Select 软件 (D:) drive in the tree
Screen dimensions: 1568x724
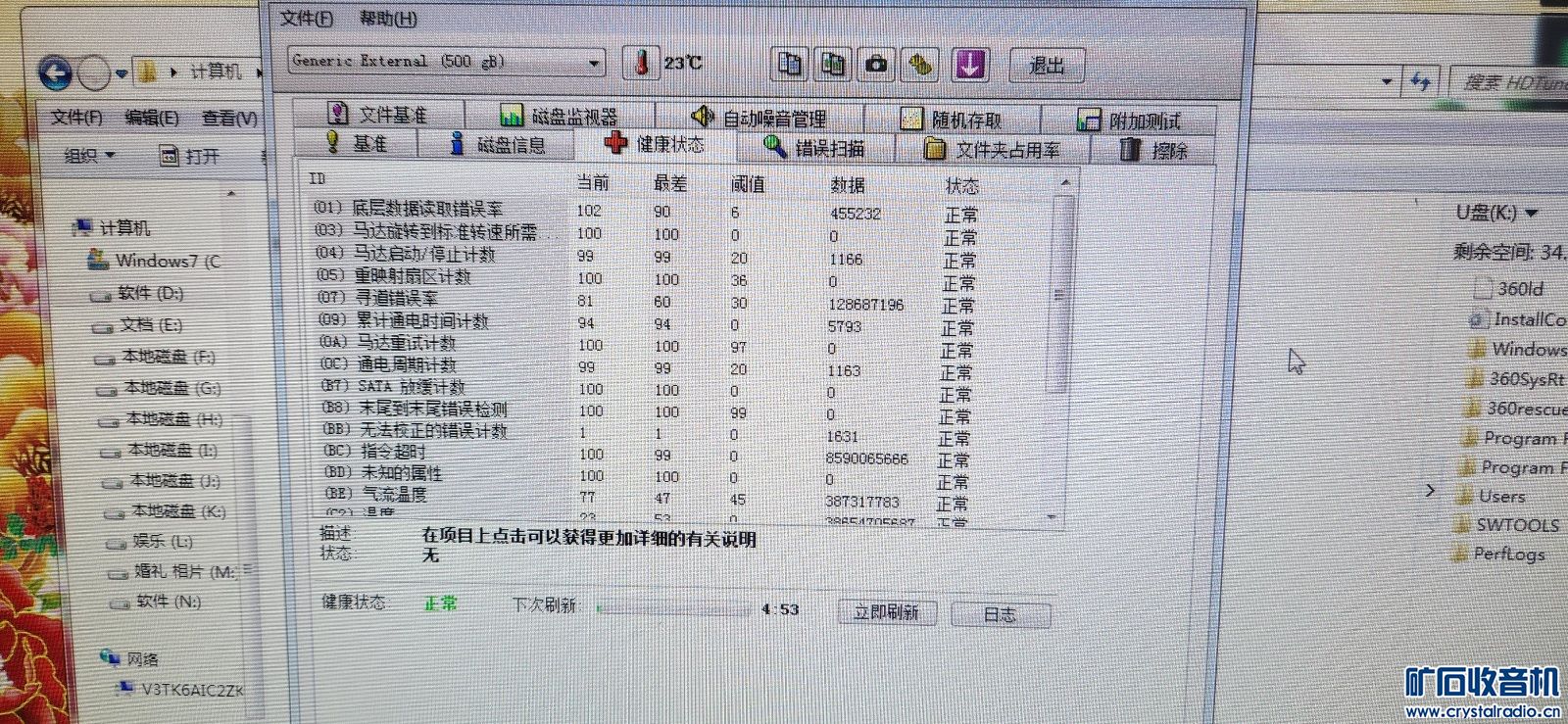[x=138, y=293]
